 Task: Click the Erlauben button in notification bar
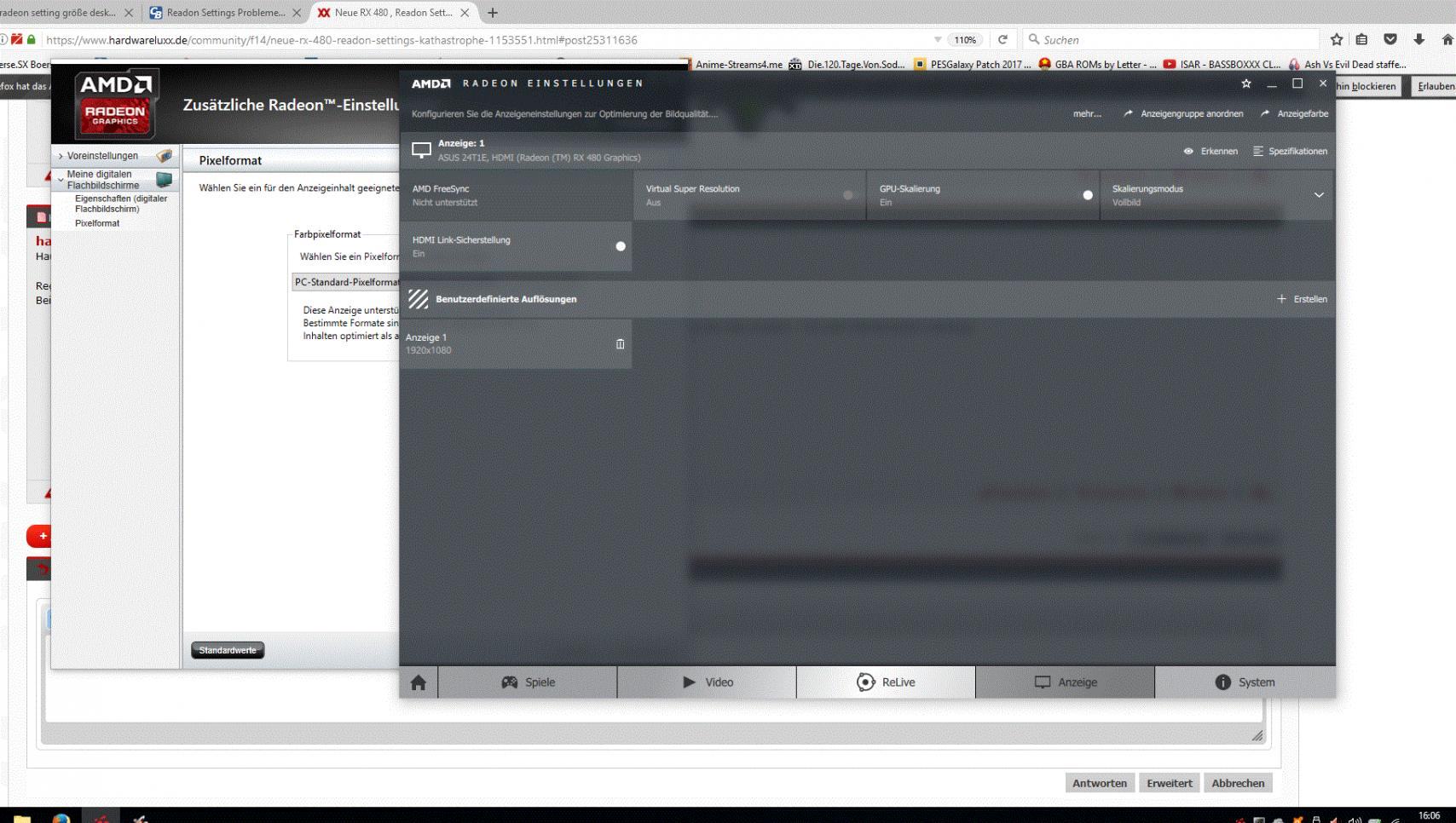[x=1436, y=86]
